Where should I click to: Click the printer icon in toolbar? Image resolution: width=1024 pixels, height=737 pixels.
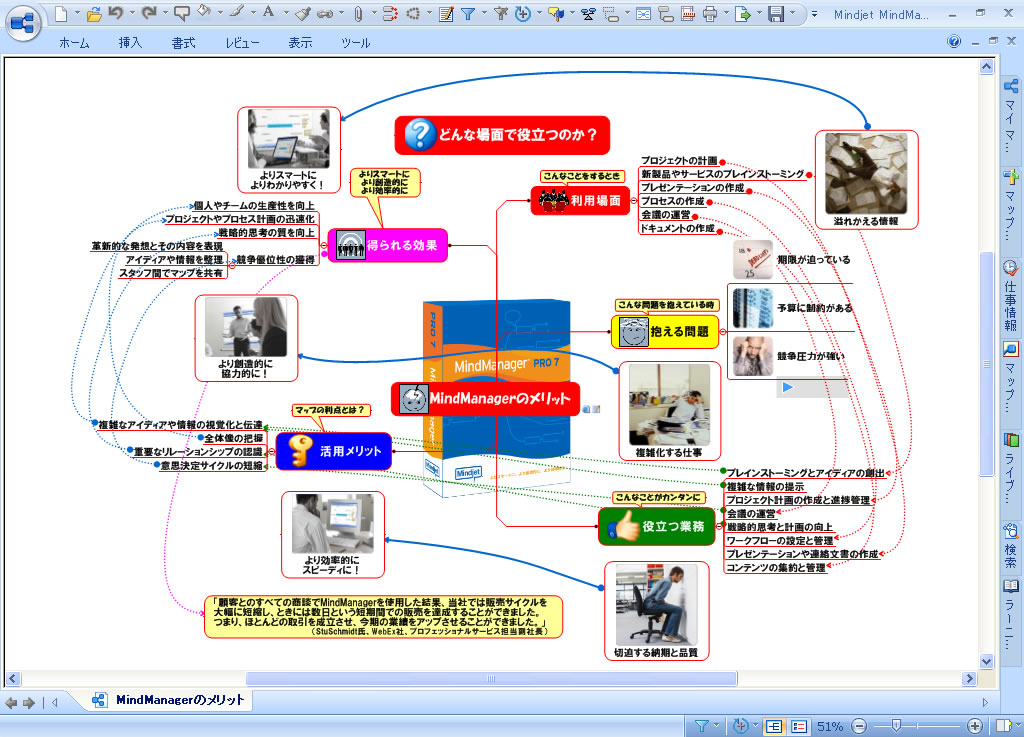click(x=711, y=14)
